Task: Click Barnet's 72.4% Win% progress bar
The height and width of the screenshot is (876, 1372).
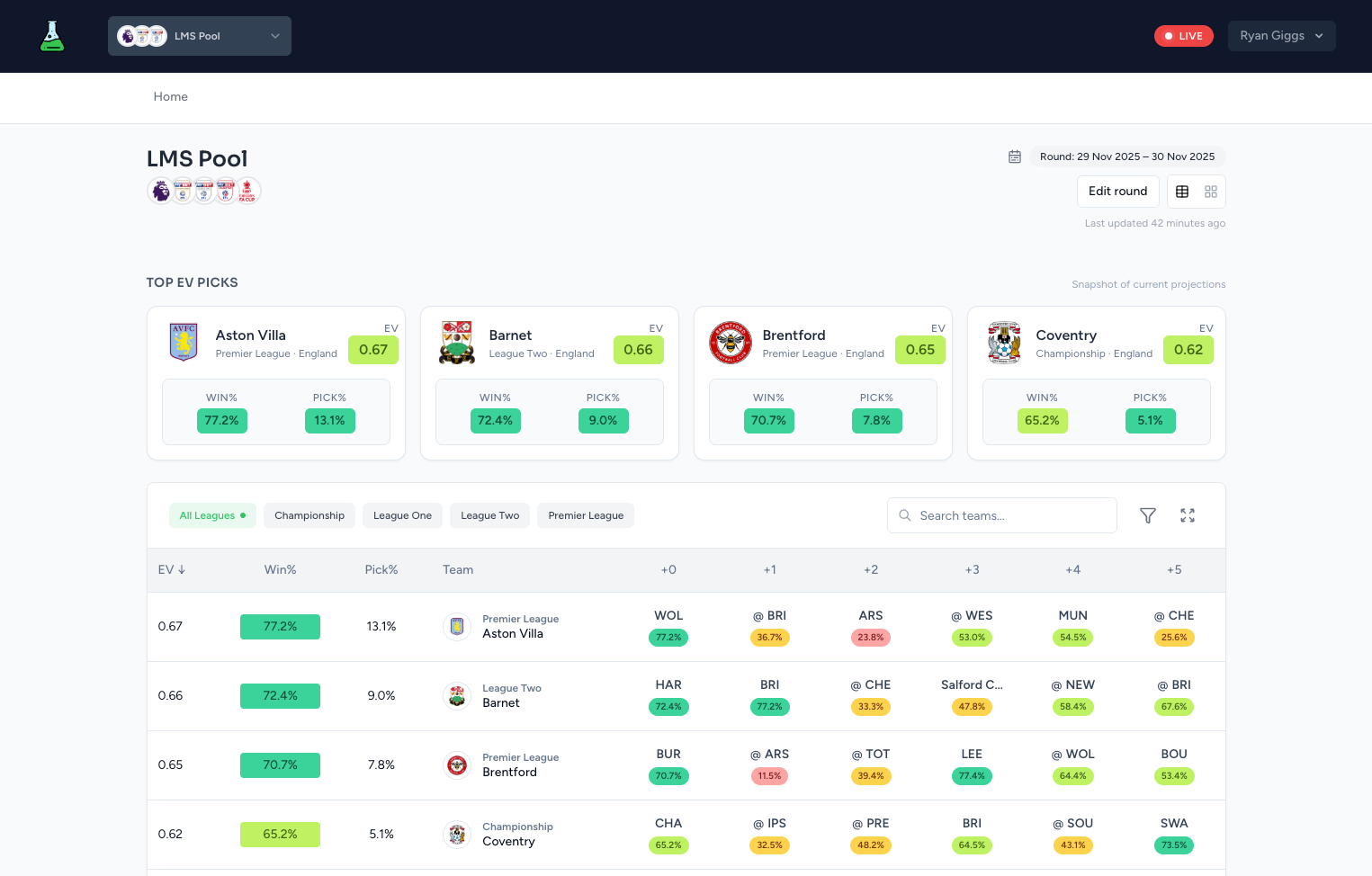Action: pyautogui.click(x=280, y=695)
